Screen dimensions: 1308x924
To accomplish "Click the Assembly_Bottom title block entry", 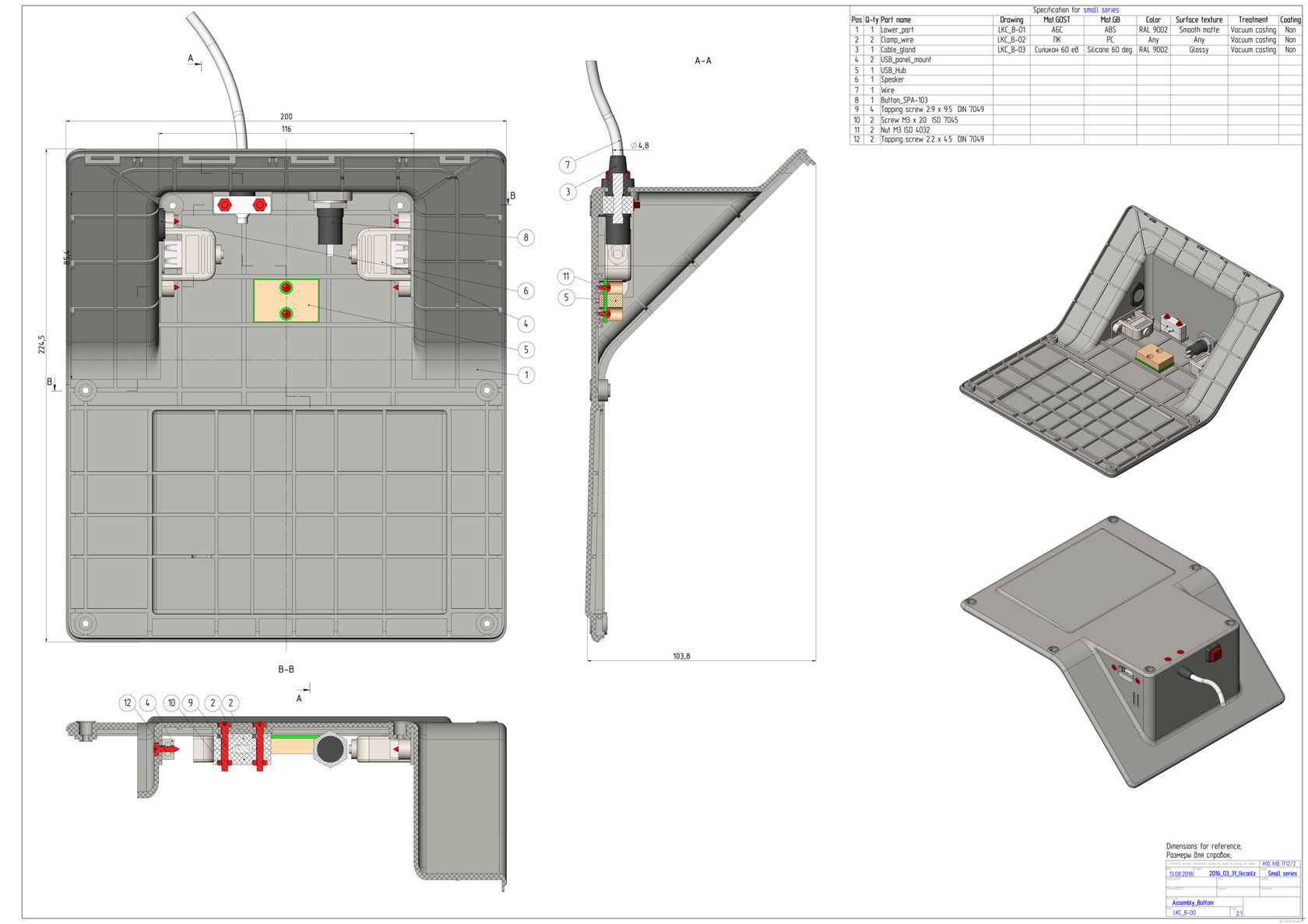I will point(1192,902).
